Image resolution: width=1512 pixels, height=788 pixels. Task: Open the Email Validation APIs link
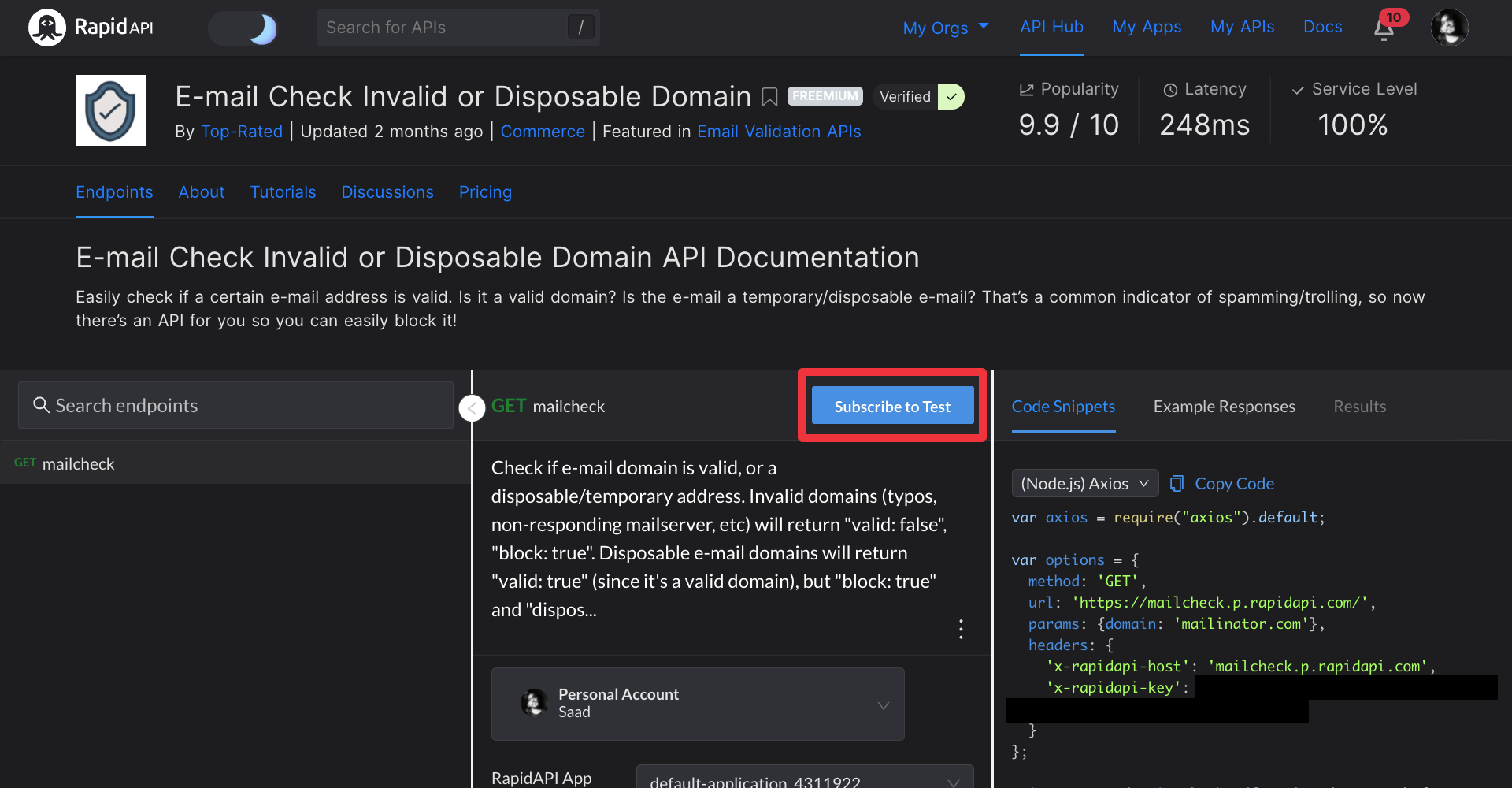point(779,132)
